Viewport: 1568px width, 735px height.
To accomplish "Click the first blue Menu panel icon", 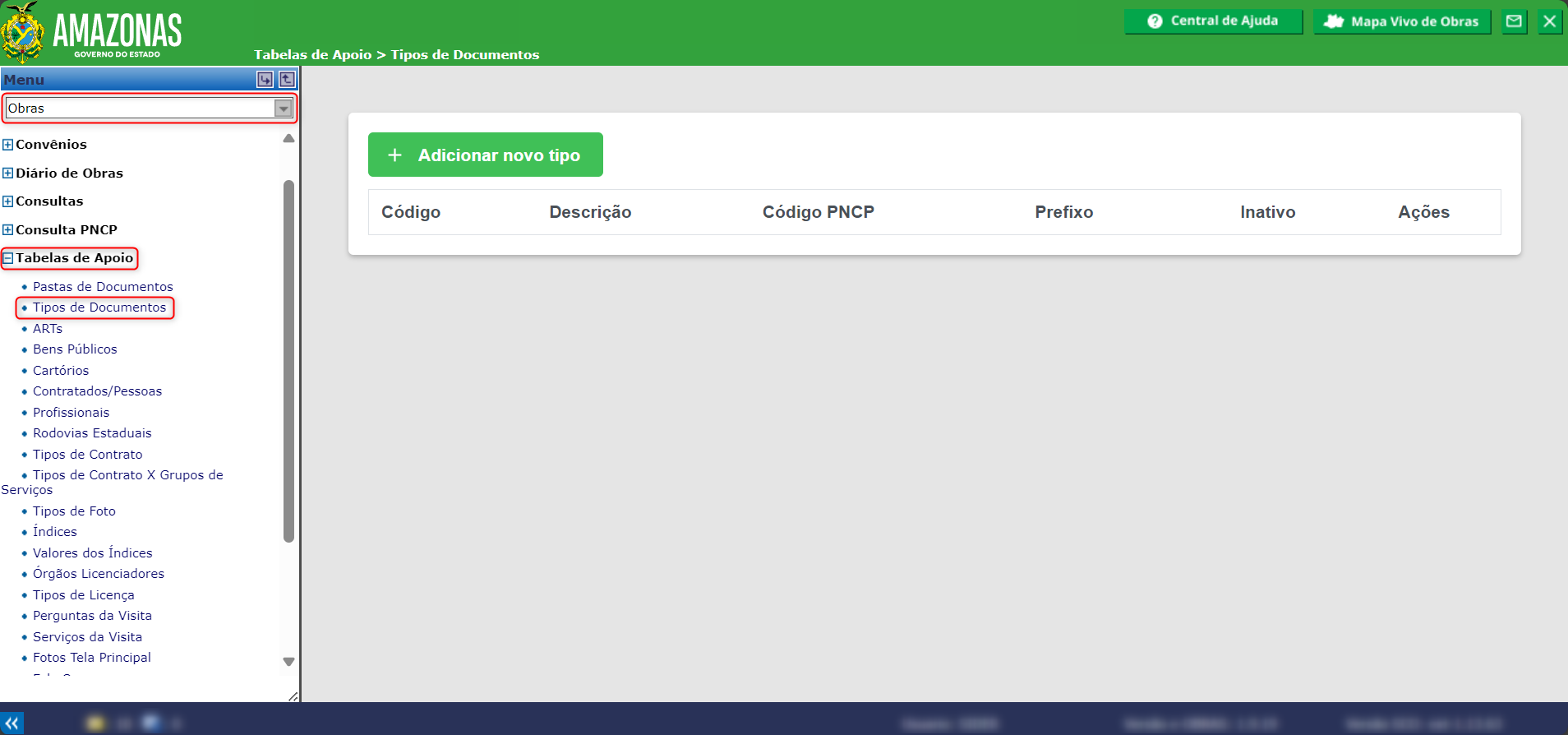I will 265,80.
